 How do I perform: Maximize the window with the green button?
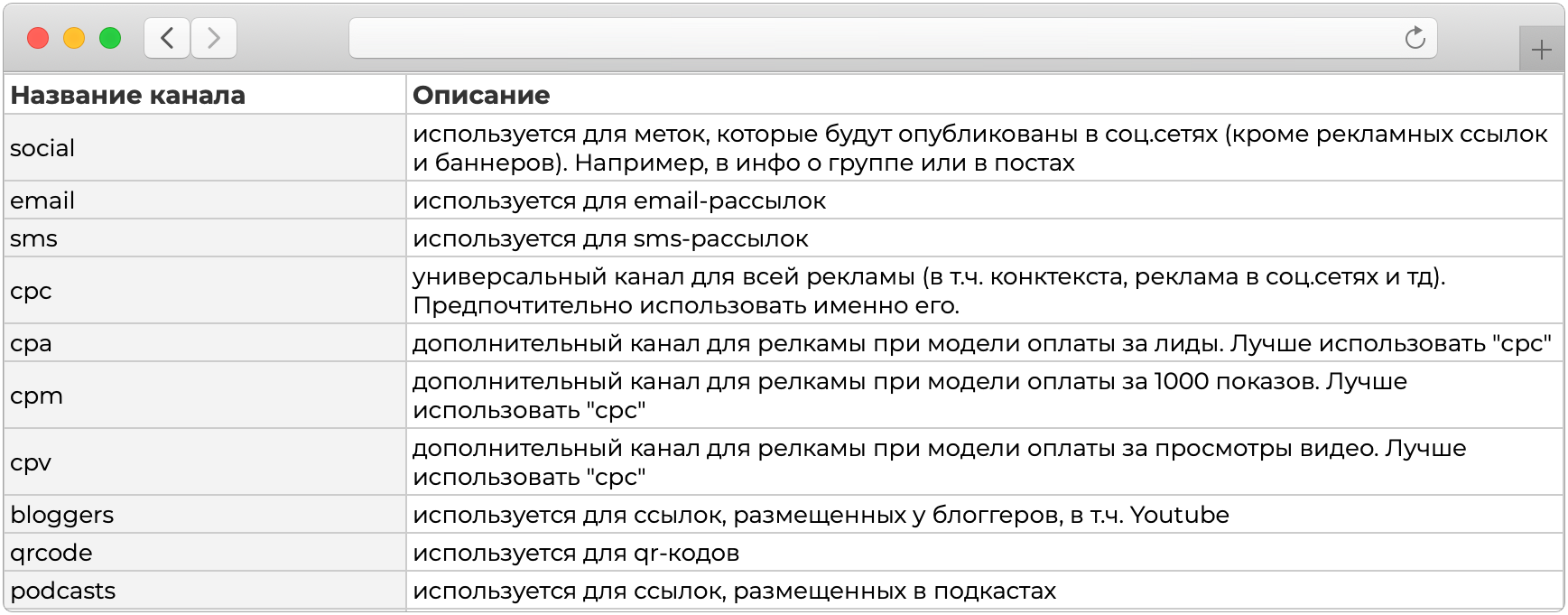pos(110,38)
